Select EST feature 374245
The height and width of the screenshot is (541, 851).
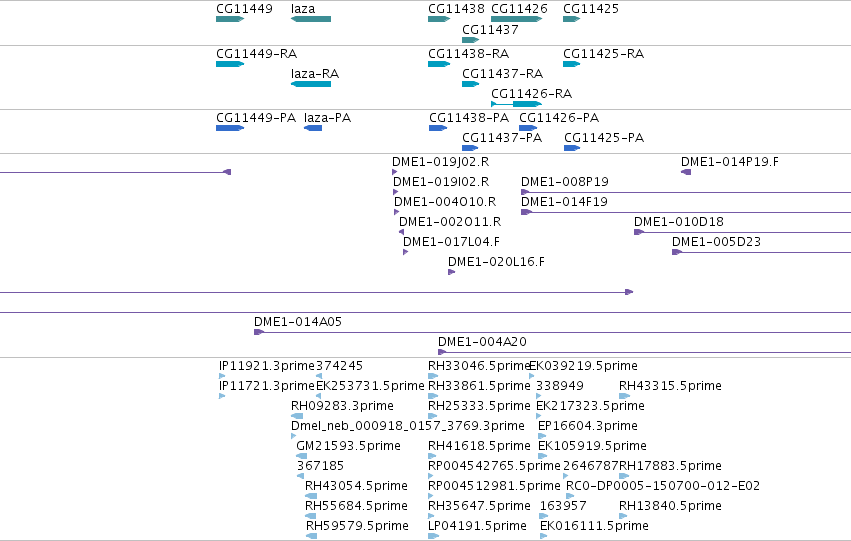[339, 366]
